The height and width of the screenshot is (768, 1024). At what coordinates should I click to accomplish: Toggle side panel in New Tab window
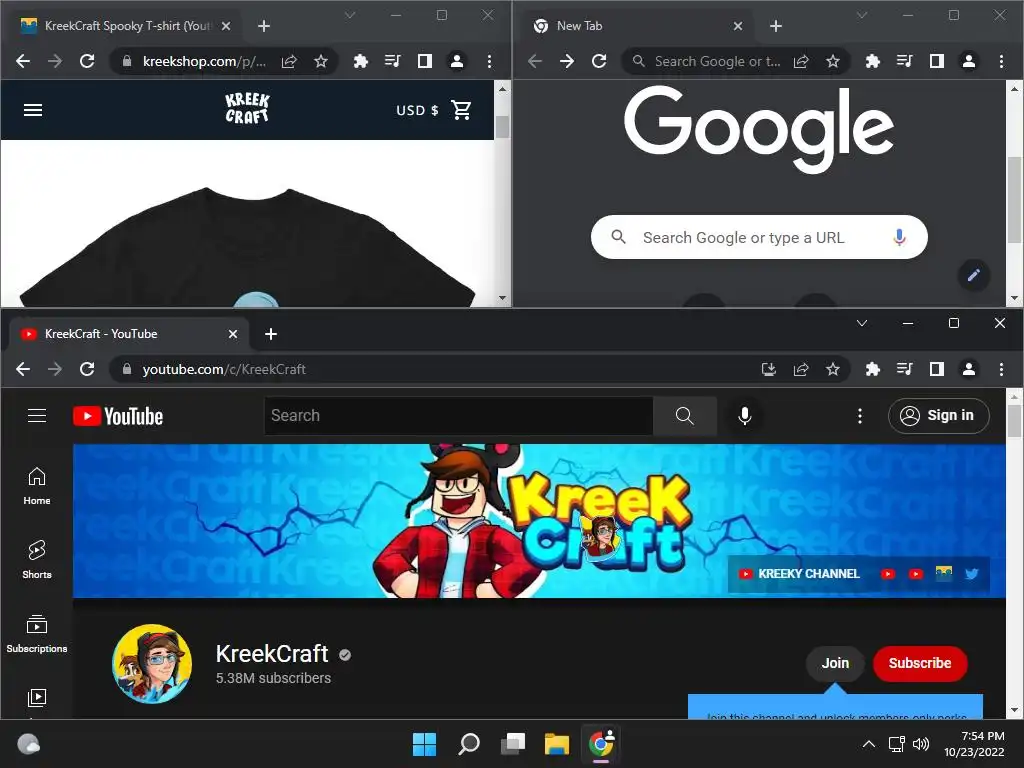(x=936, y=61)
